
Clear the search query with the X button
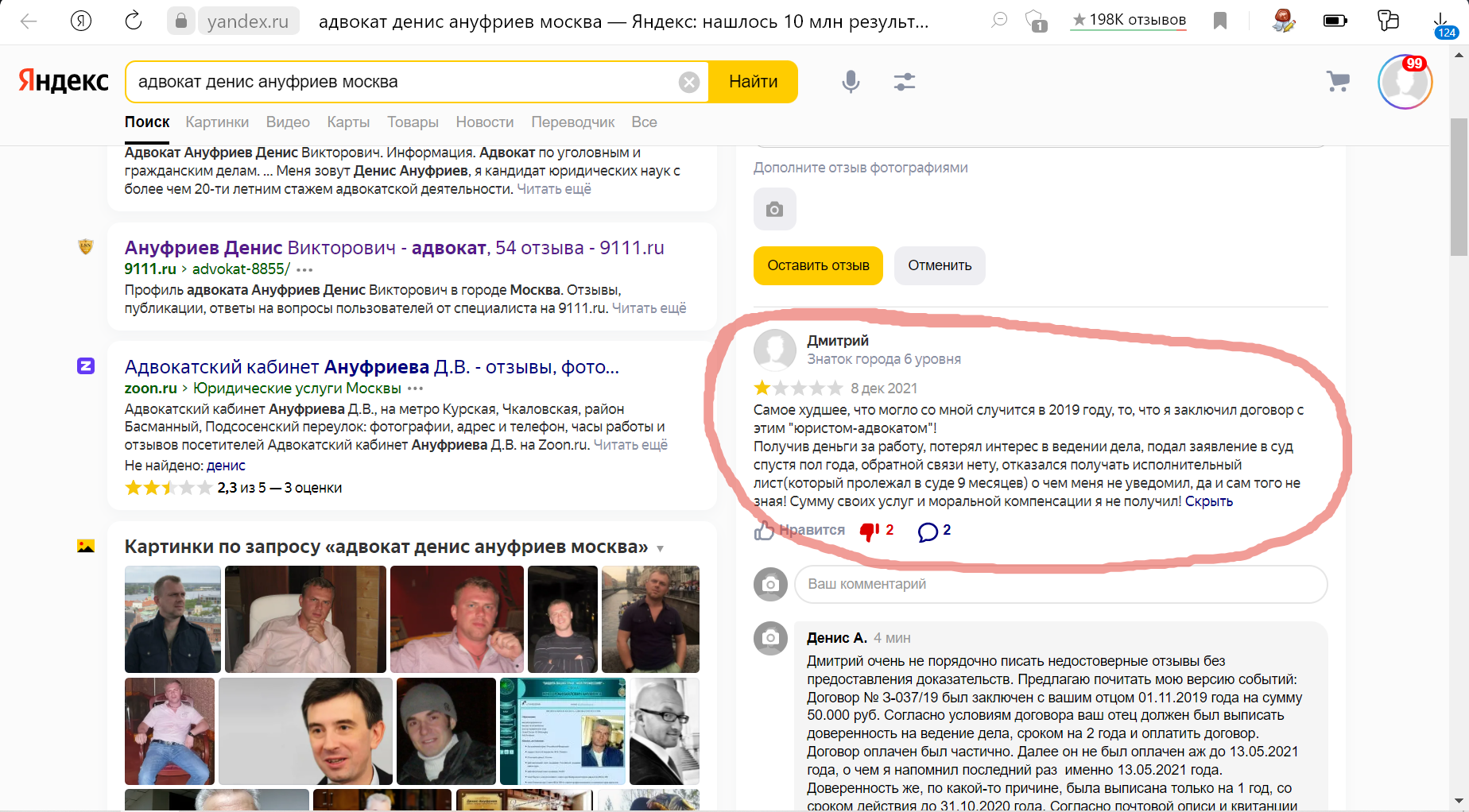689,82
